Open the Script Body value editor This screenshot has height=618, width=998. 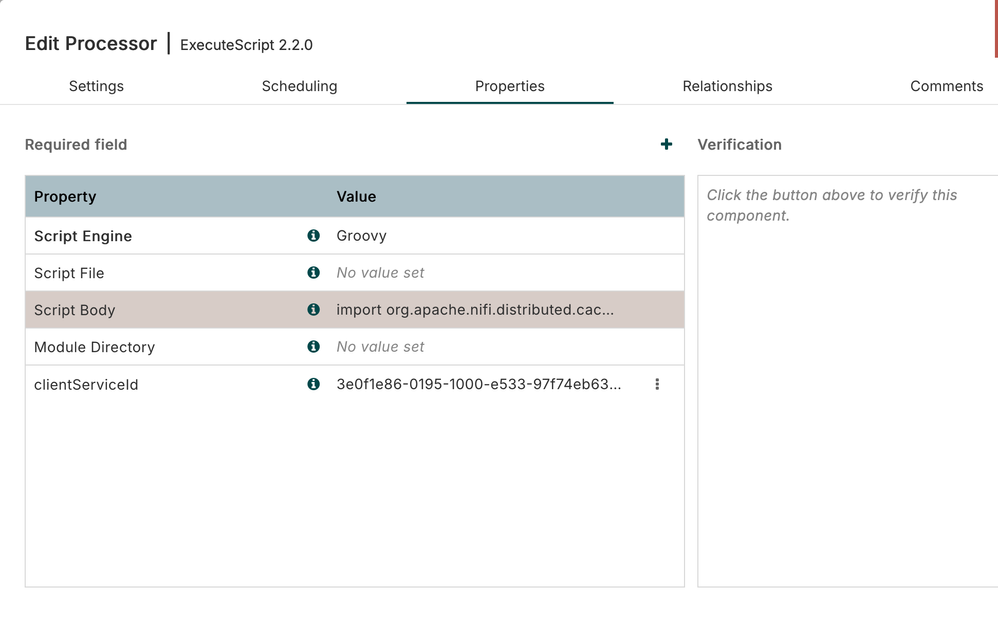475,310
